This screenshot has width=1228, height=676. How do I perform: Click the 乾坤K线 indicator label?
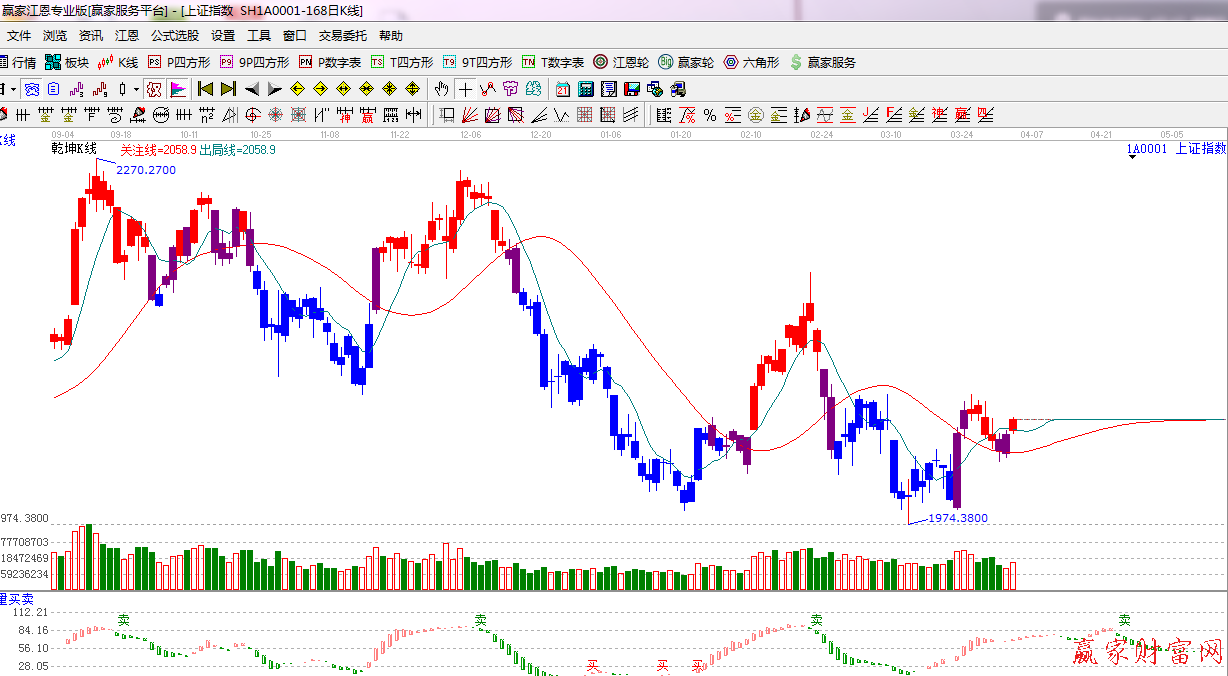coord(74,149)
